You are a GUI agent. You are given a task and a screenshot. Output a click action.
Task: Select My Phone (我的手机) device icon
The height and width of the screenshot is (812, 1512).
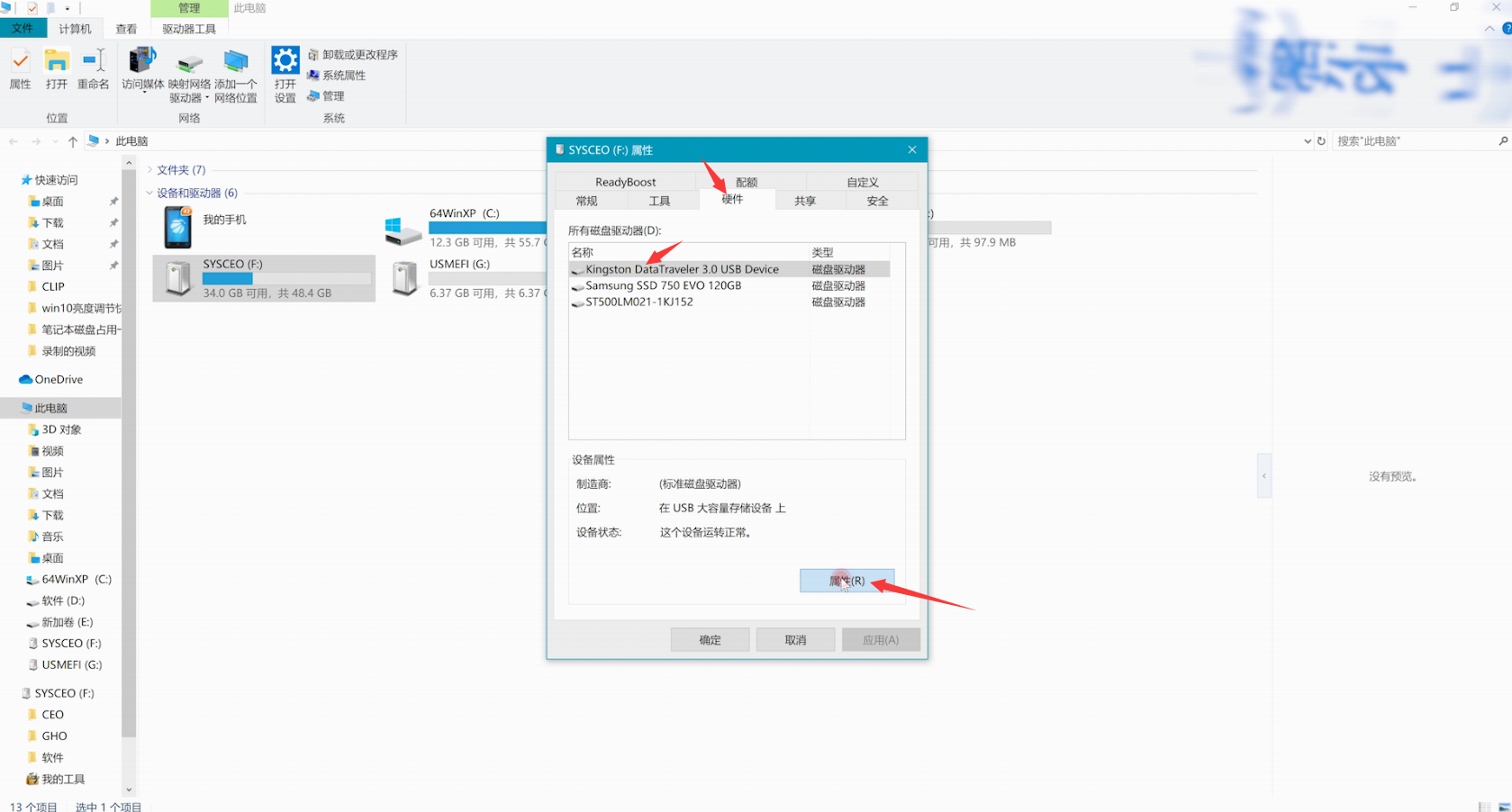[x=177, y=227]
